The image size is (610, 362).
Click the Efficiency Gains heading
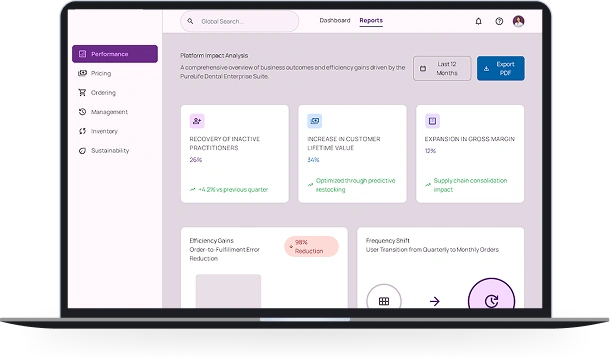(211, 241)
